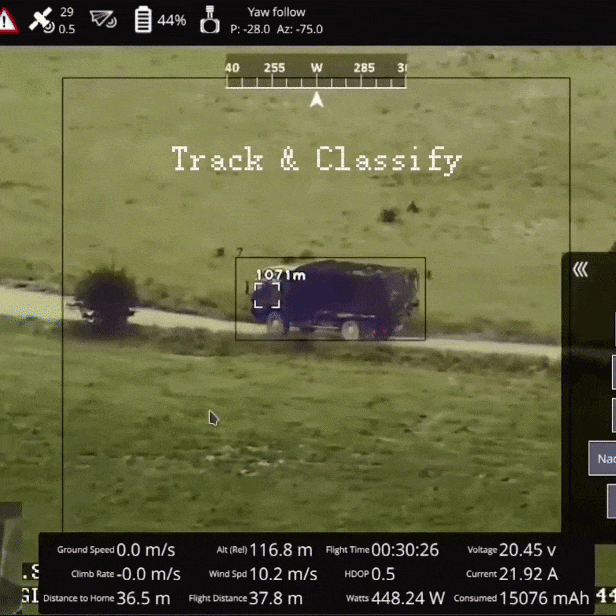Click the Watts 448.24 W value
Screen dimensions: 616x616
408,598
